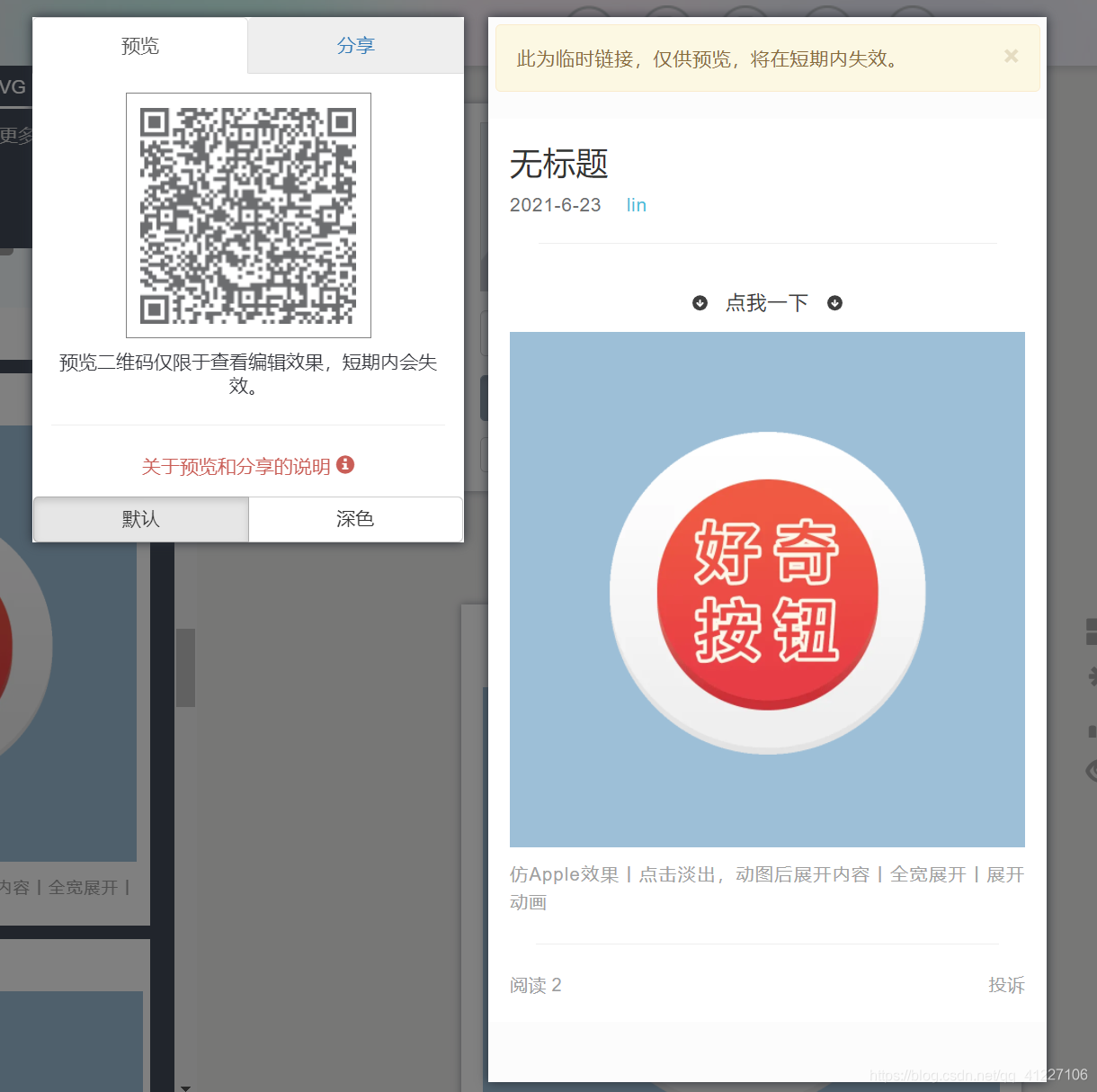Image resolution: width=1097 pixels, height=1092 pixels.
Task: Select the 深色 theme button
Action: coord(355,519)
